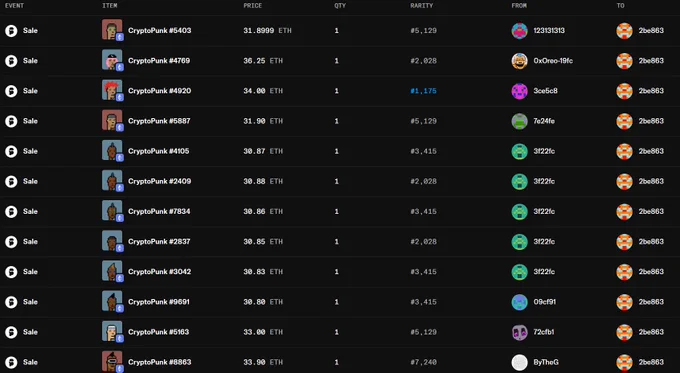The image size is (680, 373).
Task: Select price 31.8999 ETH
Action: (x=267, y=30)
